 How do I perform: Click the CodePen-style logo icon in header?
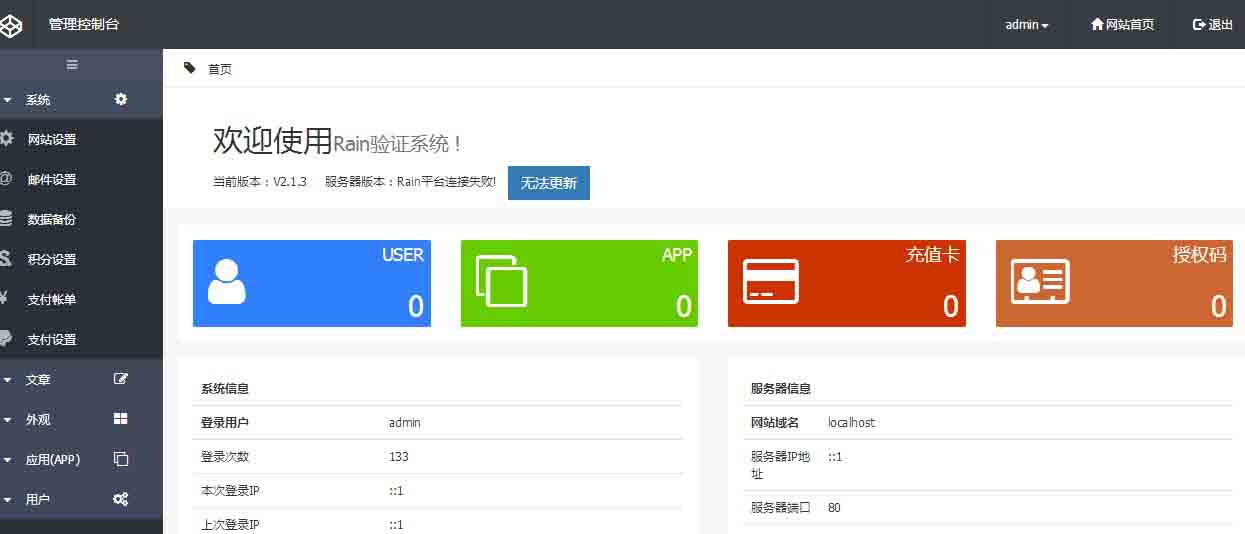point(11,25)
